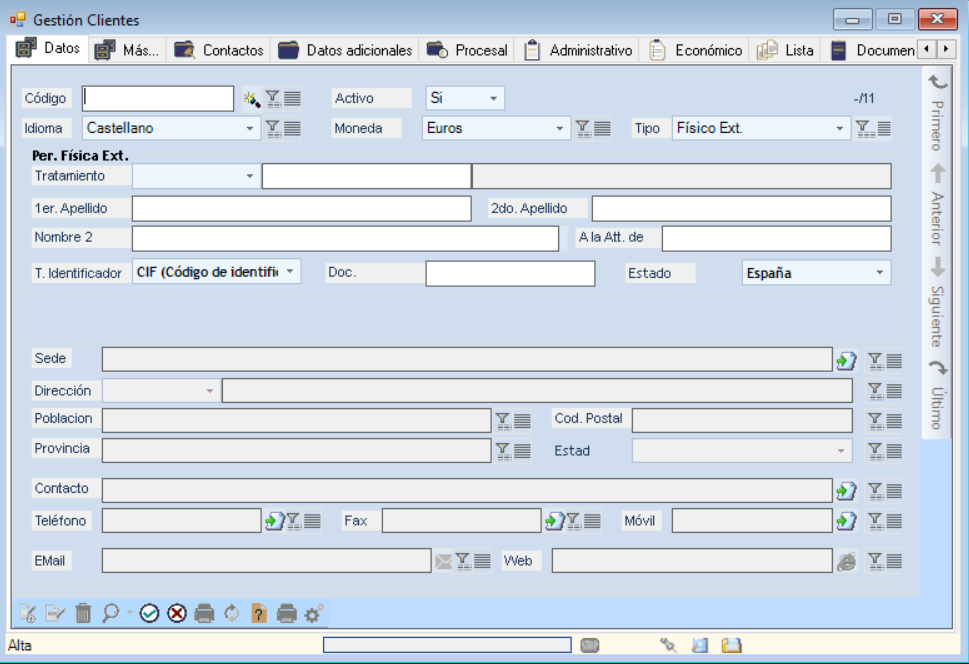Click the magnifier search icon in bottom toolbar
969x664 pixels.
click(110, 613)
